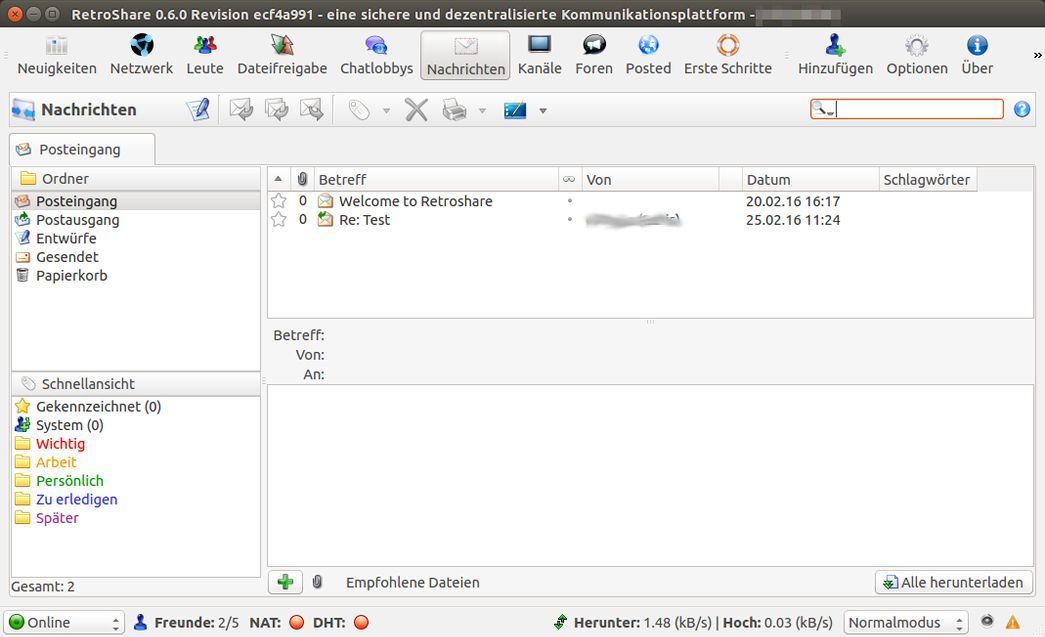Screen dimensions: 1045x637
Task: Open Erste Schritte getting started
Action: tap(728, 55)
